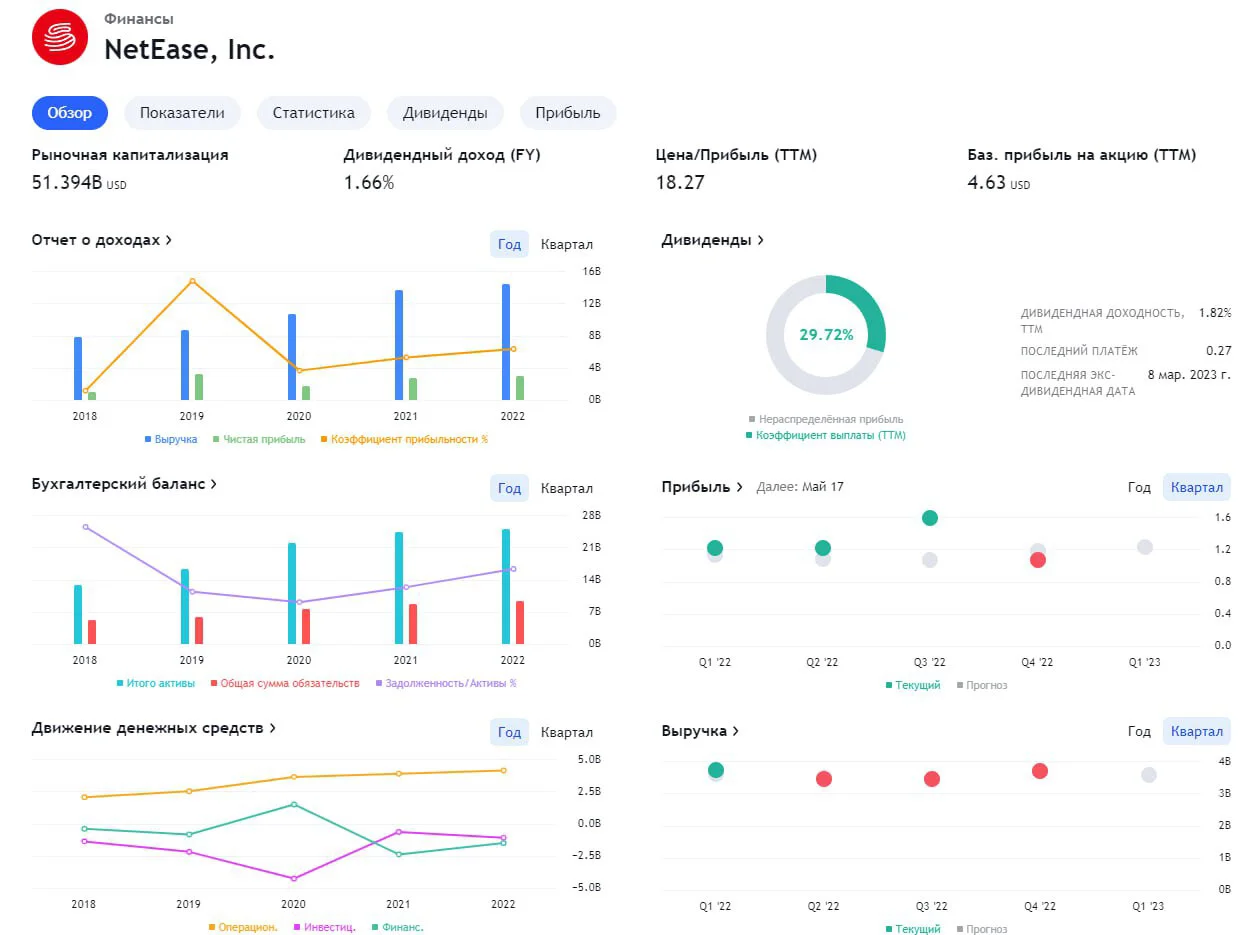Screen dimensions: 1251x935
Task: Click the 2022 total assets teal bar
Action: 505,586
